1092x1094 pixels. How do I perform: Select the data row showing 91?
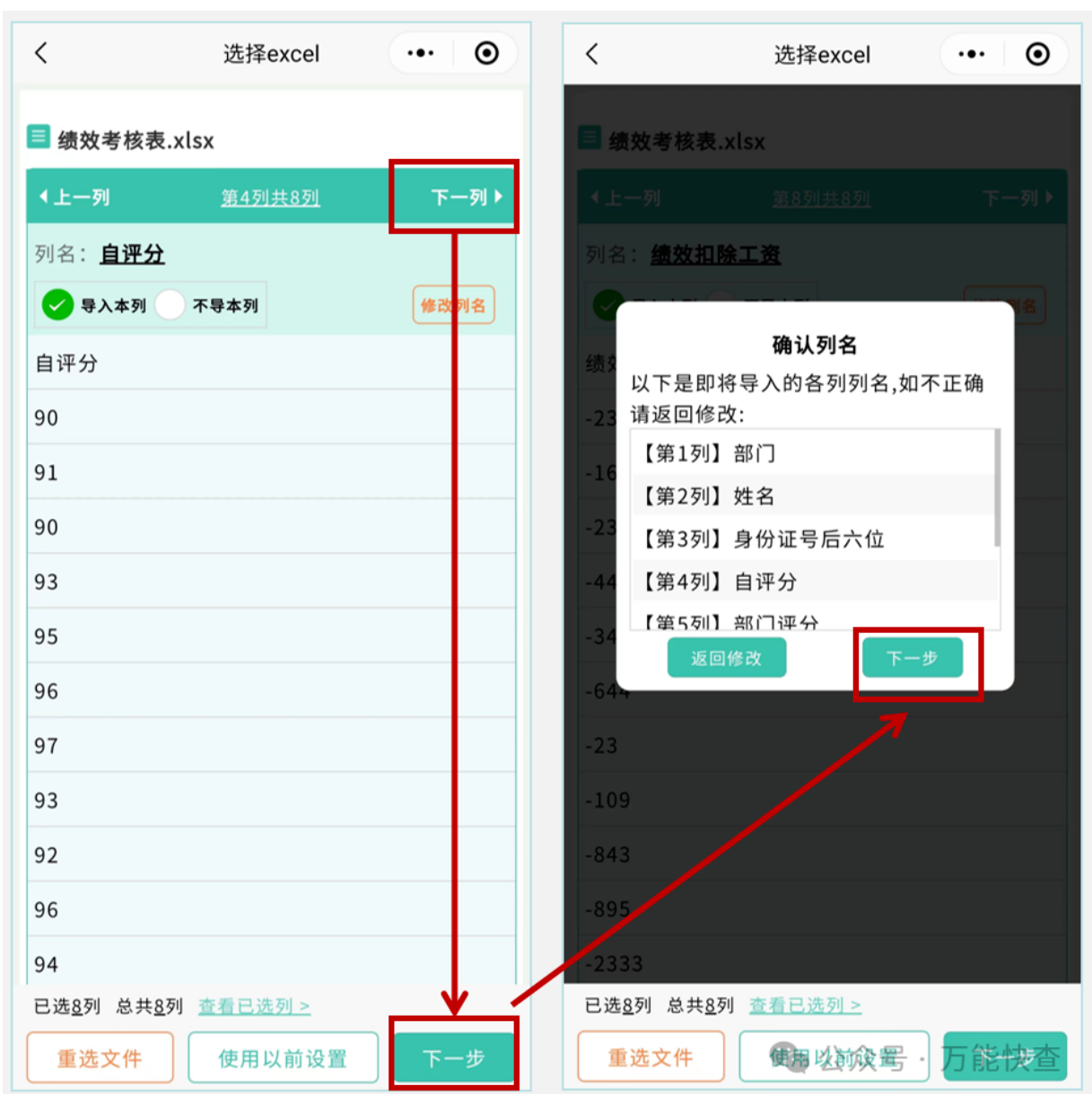pyautogui.click(x=271, y=472)
